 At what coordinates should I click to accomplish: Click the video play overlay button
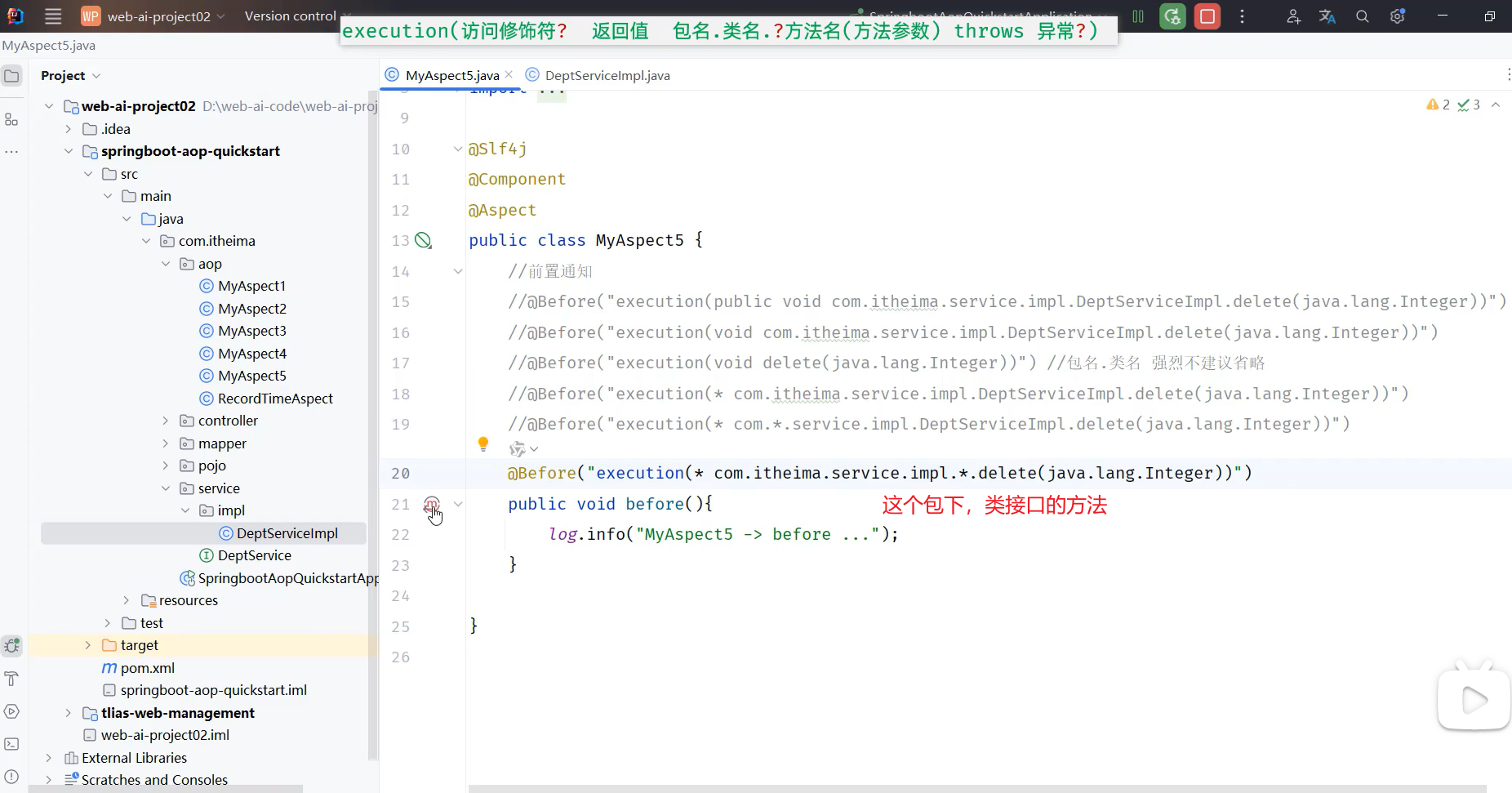click(x=1474, y=700)
